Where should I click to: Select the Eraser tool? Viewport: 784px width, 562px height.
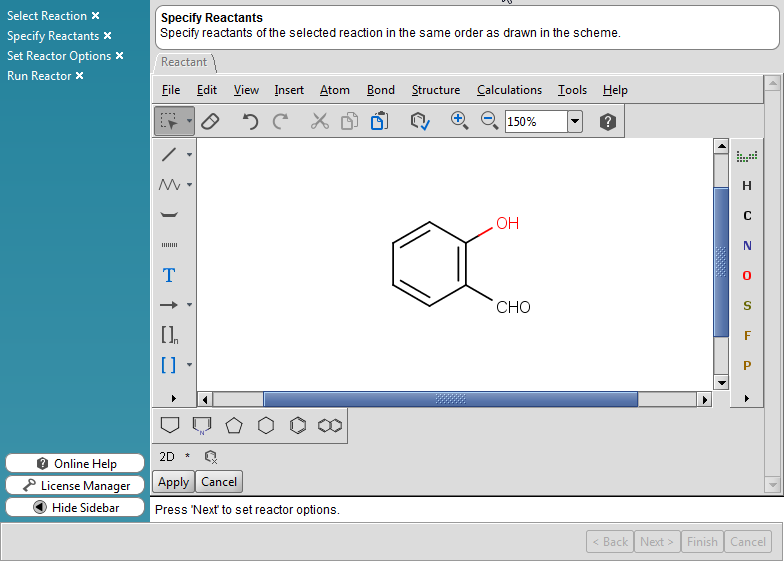[x=210, y=121]
